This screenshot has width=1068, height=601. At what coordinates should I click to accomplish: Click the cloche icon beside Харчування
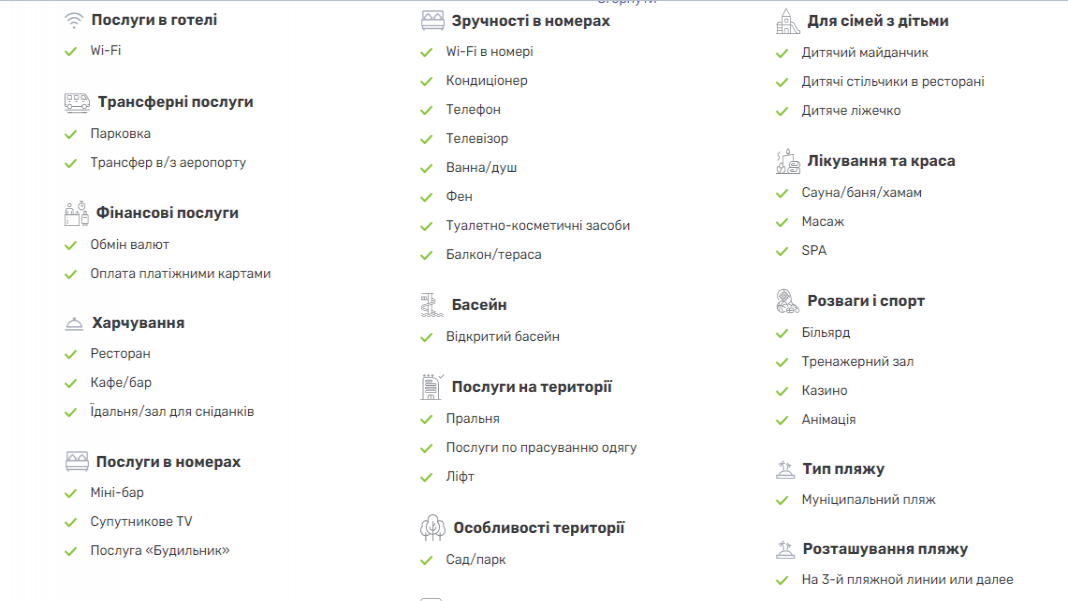point(74,324)
